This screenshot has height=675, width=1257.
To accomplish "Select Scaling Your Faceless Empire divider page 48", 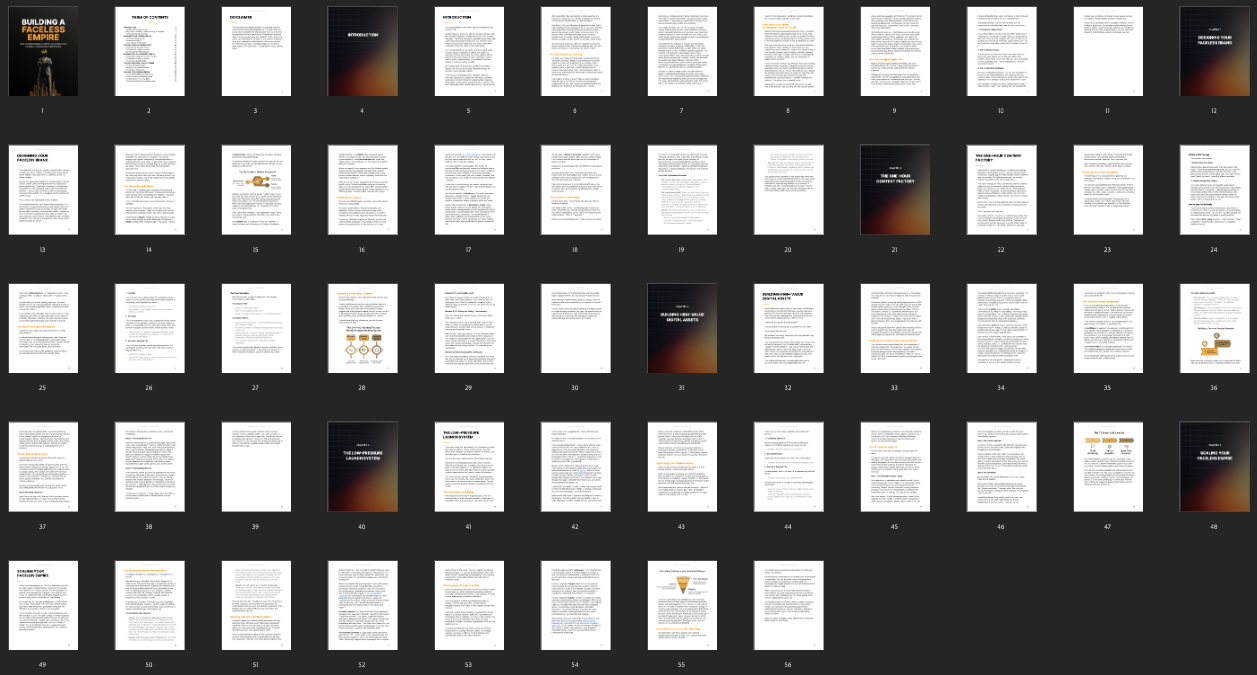I will point(1213,467).
